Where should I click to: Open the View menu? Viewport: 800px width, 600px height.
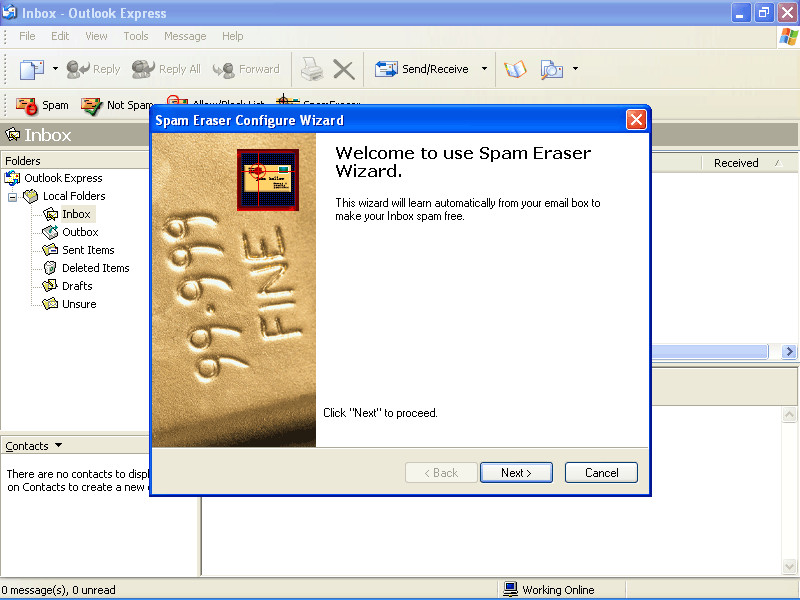click(x=96, y=36)
